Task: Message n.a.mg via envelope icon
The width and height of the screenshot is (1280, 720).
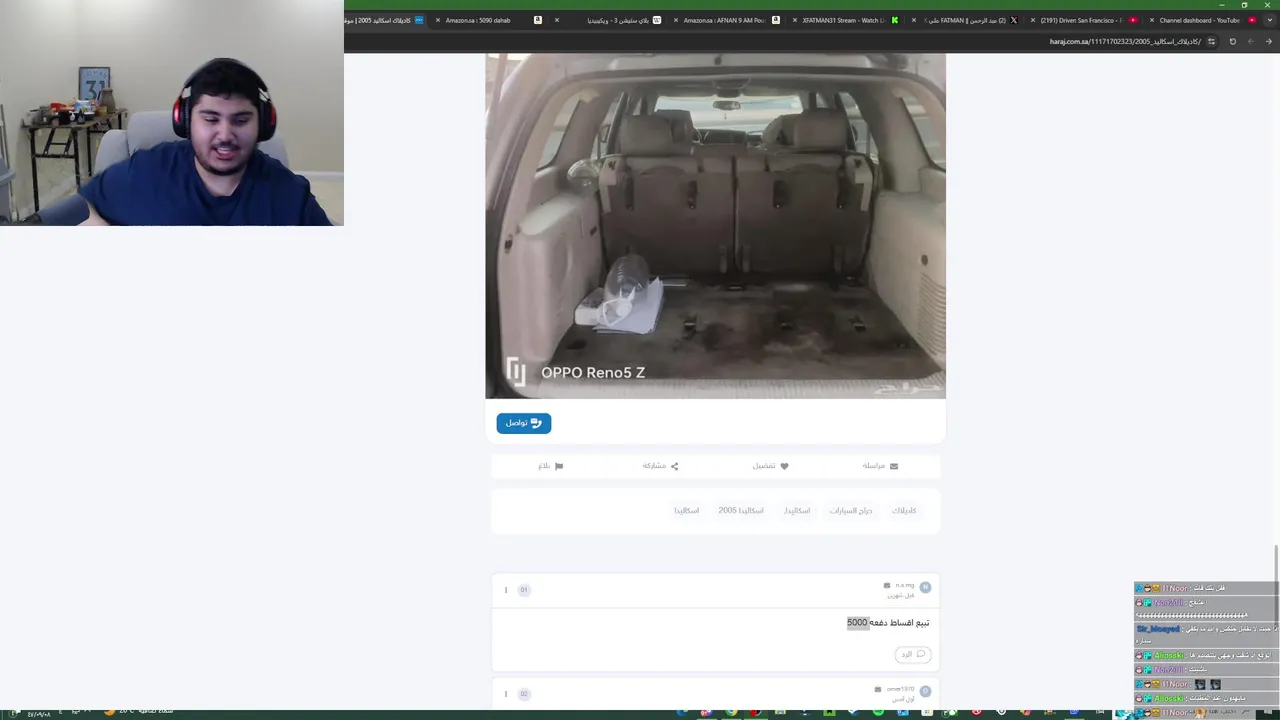Action: pos(887,585)
